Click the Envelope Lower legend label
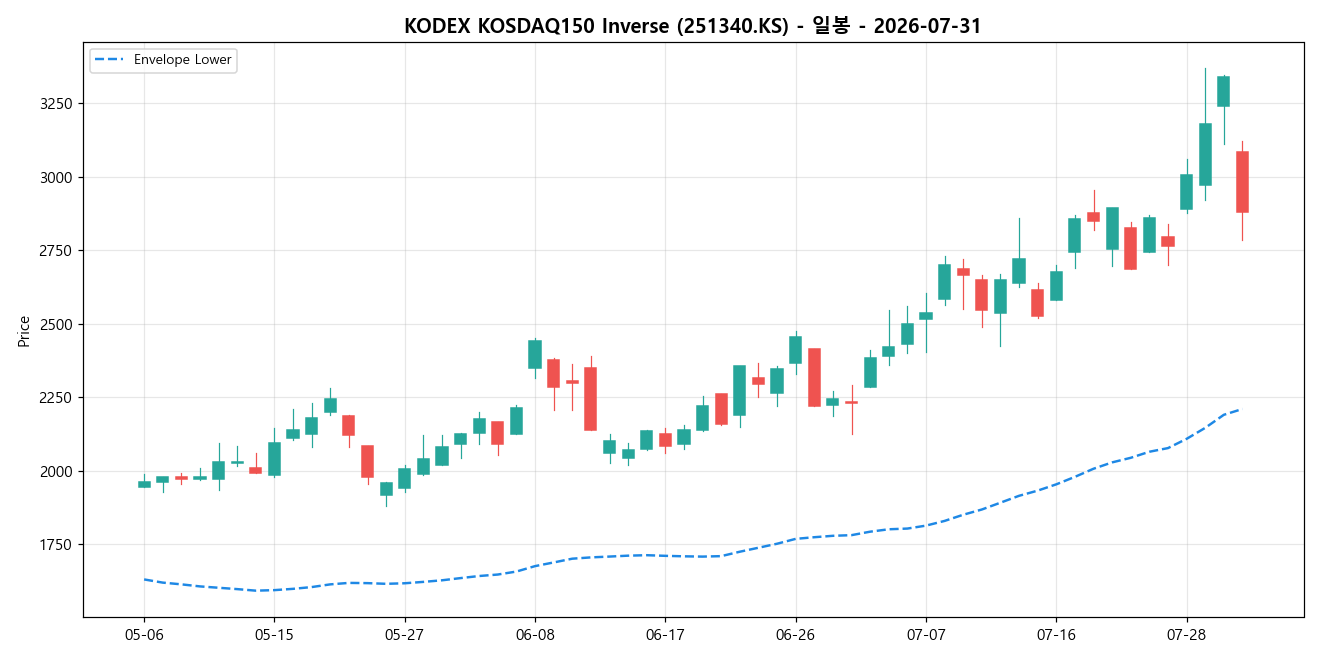 (x=183, y=60)
